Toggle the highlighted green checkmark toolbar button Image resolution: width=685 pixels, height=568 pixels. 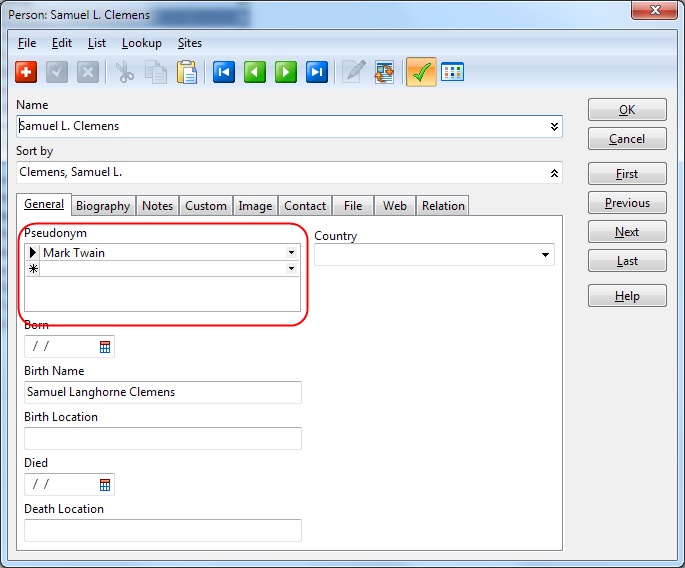(421, 72)
